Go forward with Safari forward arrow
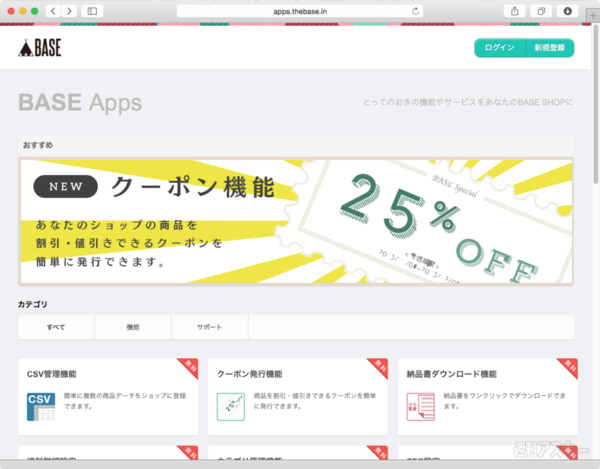This screenshot has width=600, height=469. [x=69, y=11]
